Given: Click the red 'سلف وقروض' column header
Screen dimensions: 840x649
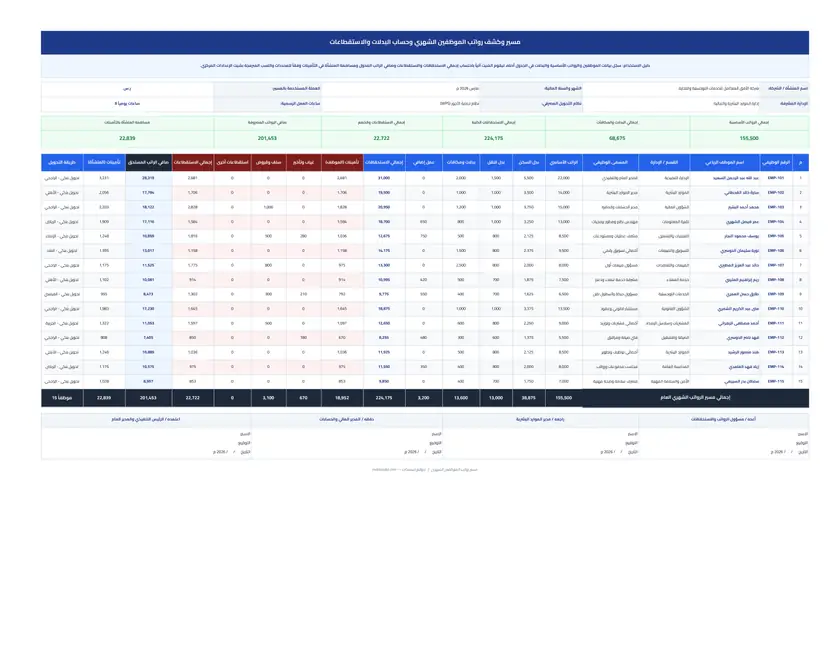Looking at the screenshot, I should pyautogui.click(x=268, y=162).
